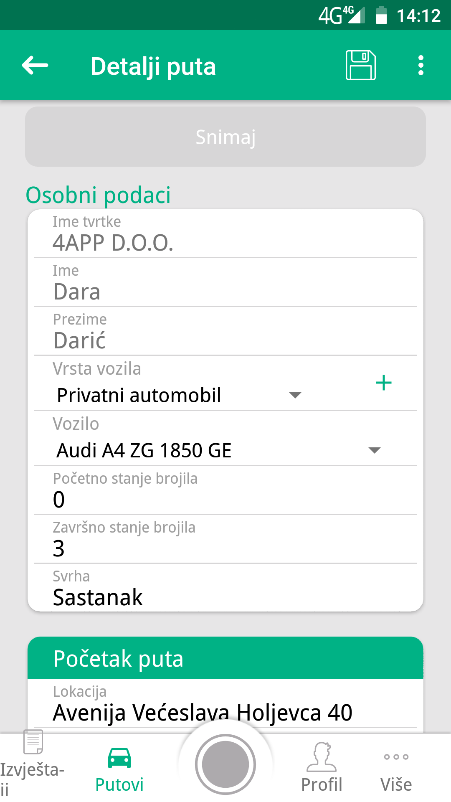This screenshot has height=802, width=451.
Task: Tap the battery icon in status bar
Action: click(x=381, y=15)
